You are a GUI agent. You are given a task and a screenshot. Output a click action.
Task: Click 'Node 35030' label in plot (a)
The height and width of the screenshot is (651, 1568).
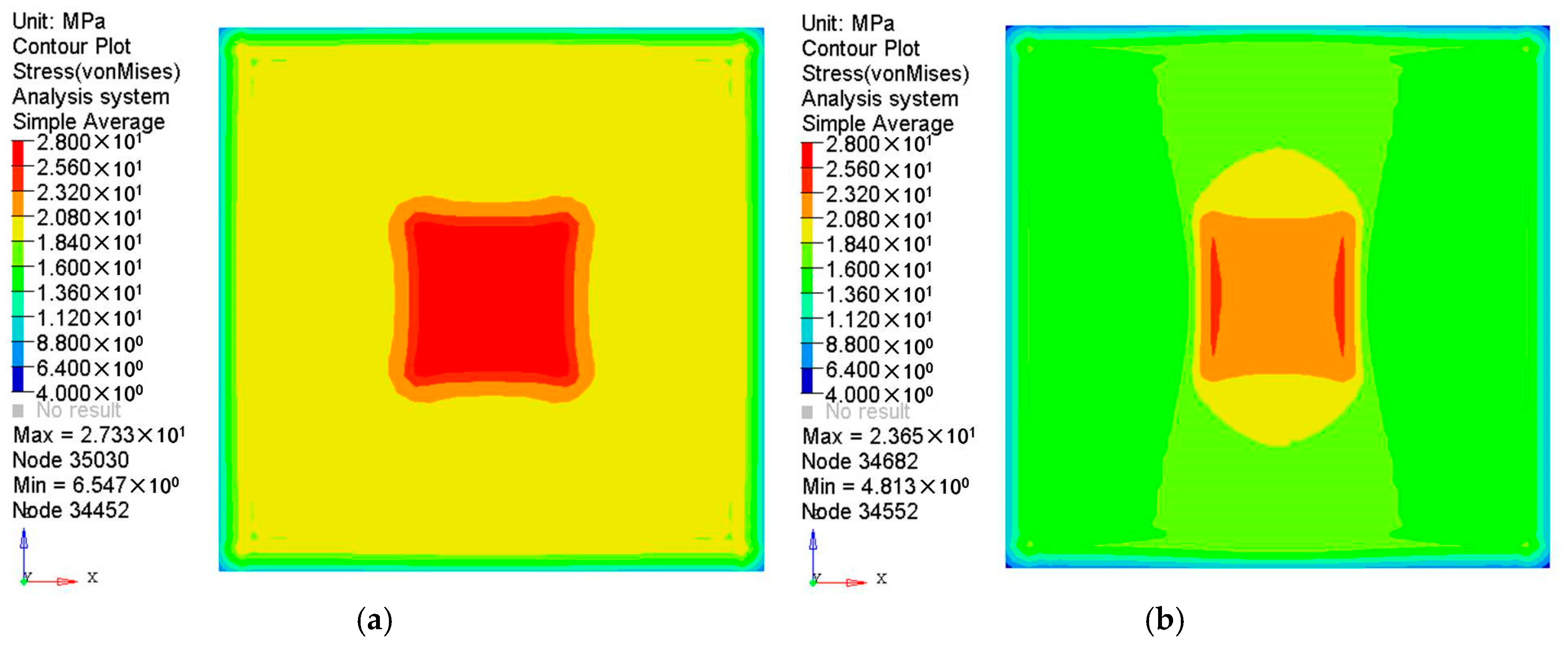pyautogui.click(x=71, y=460)
